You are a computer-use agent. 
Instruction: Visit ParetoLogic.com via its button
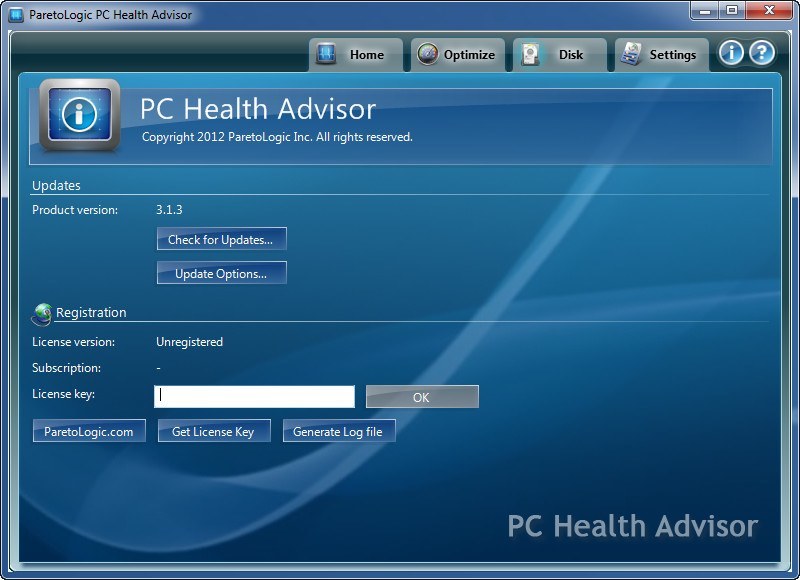pos(89,431)
